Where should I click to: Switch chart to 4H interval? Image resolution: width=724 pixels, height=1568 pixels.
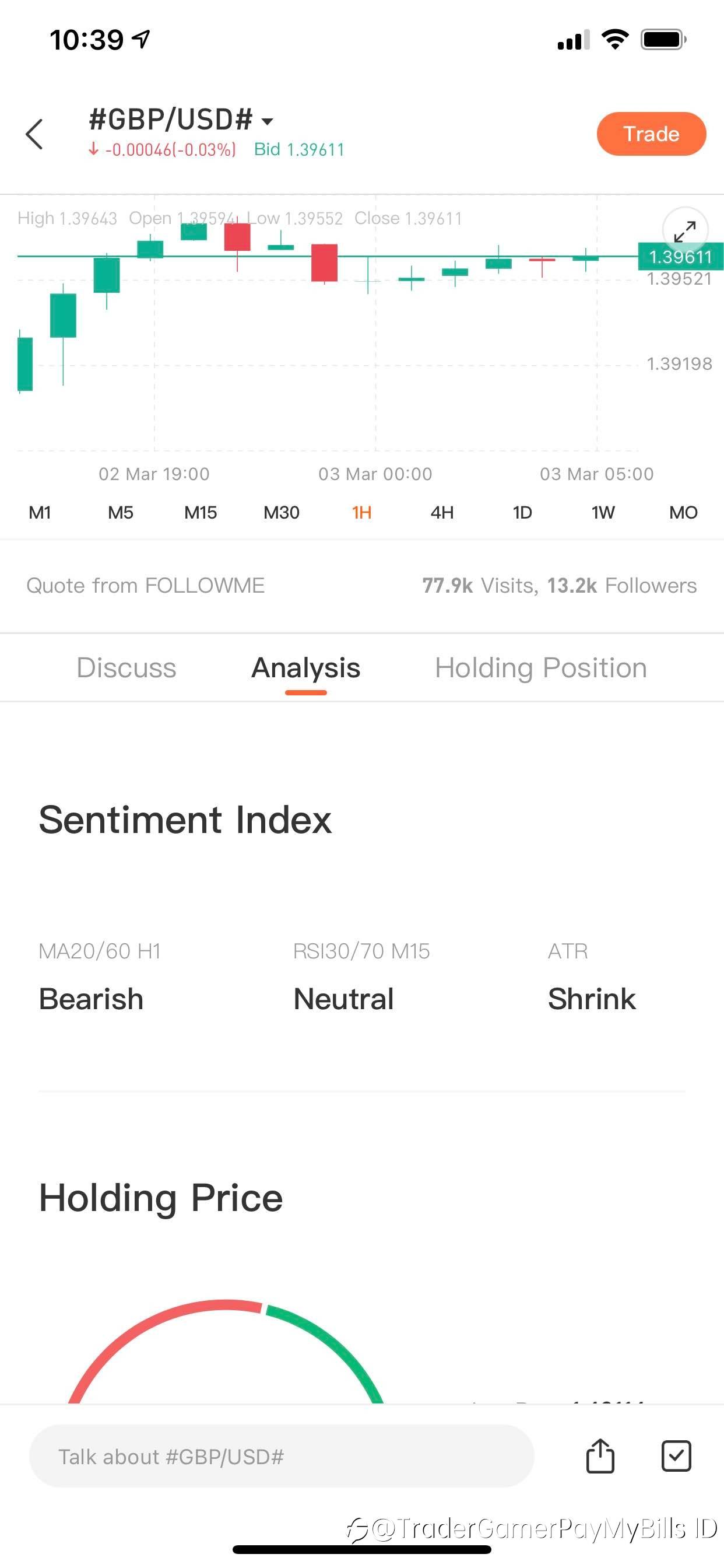442,513
